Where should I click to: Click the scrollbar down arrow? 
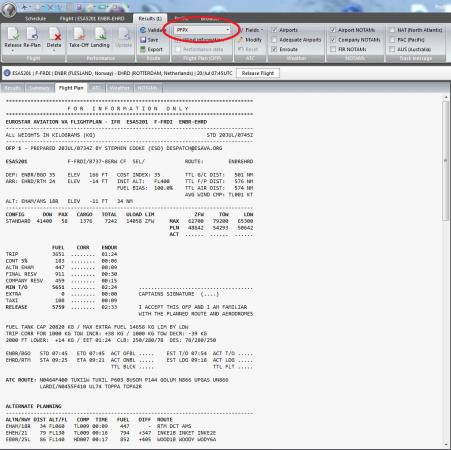446,445
